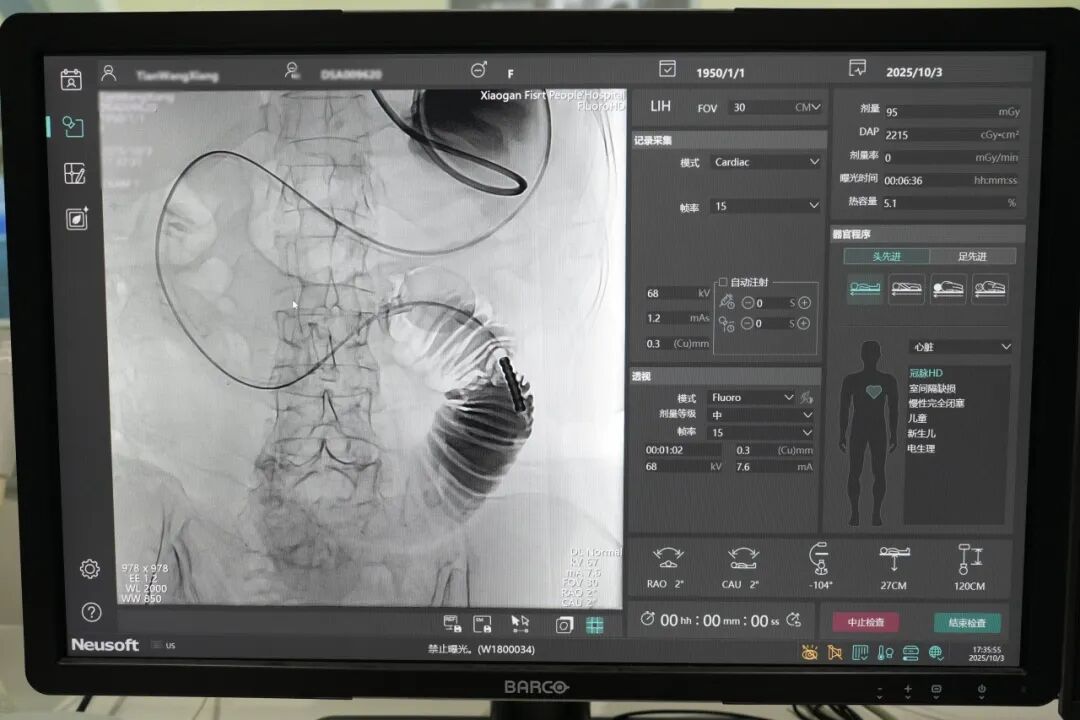The image size is (1080, 720).
Task: Select the 头先进 orientation toggle
Action: tap(887, 257)
